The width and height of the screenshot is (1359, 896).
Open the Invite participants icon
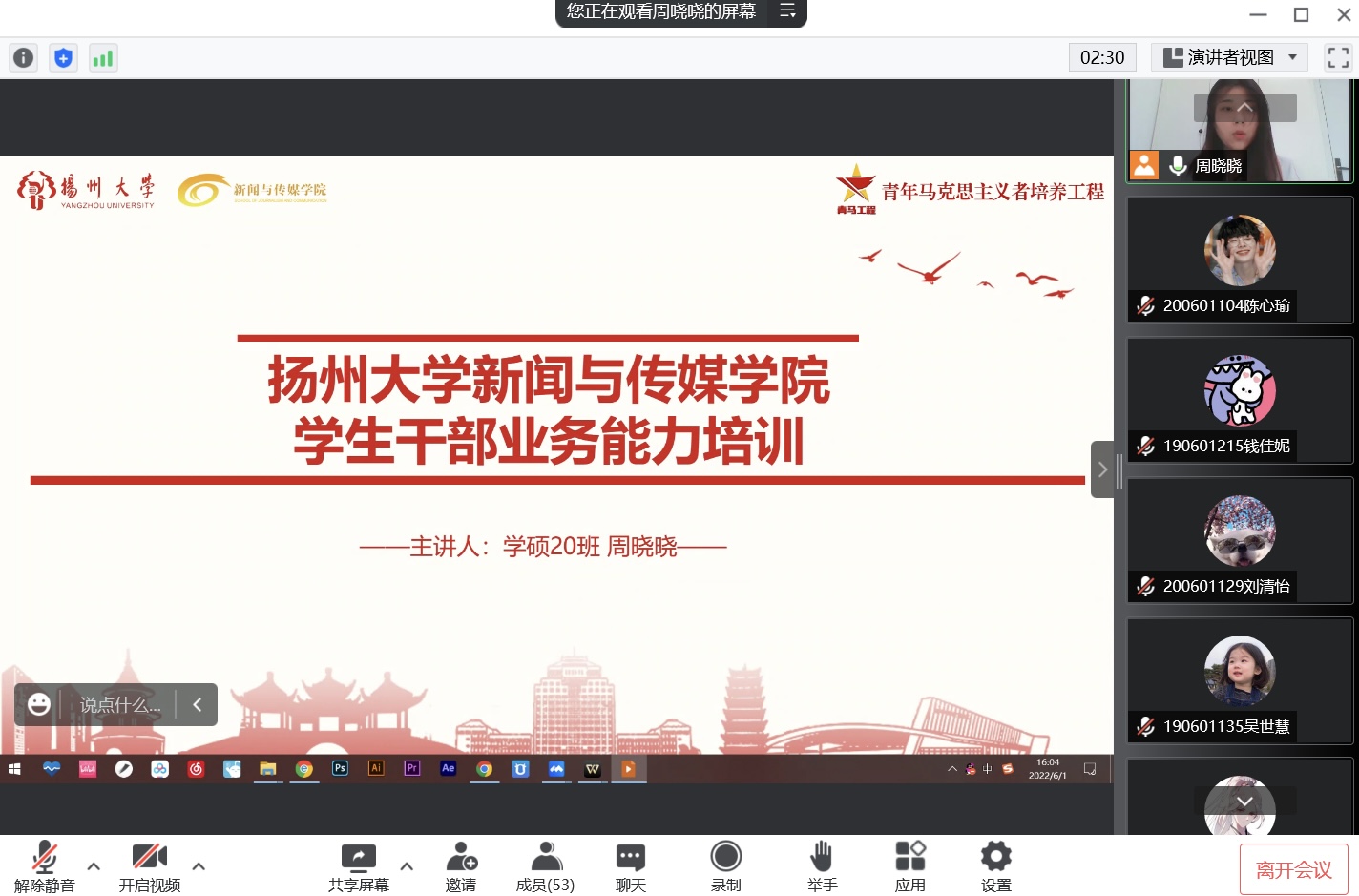click(x=461, y=866)
